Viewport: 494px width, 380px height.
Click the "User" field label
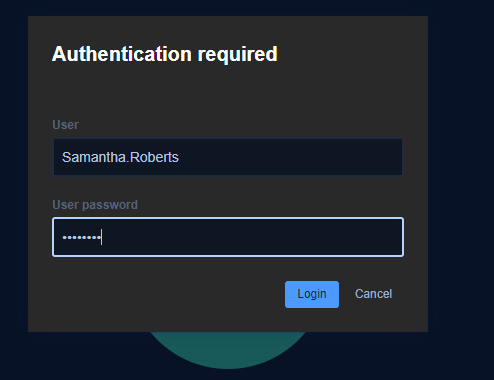pyautogui.click(x=65, y=125)
